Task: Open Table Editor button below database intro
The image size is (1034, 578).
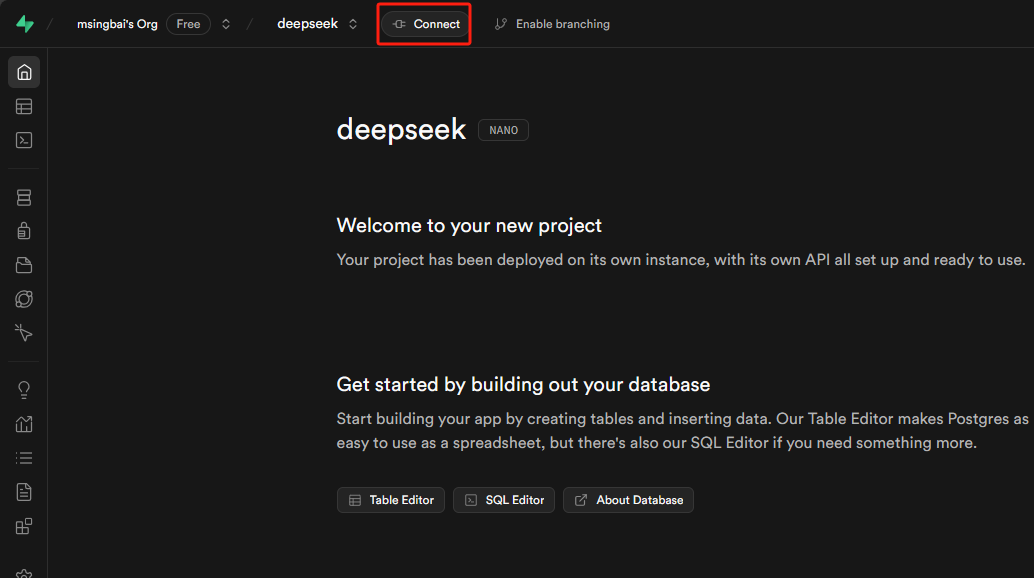Action: click(x=391, y=500)
